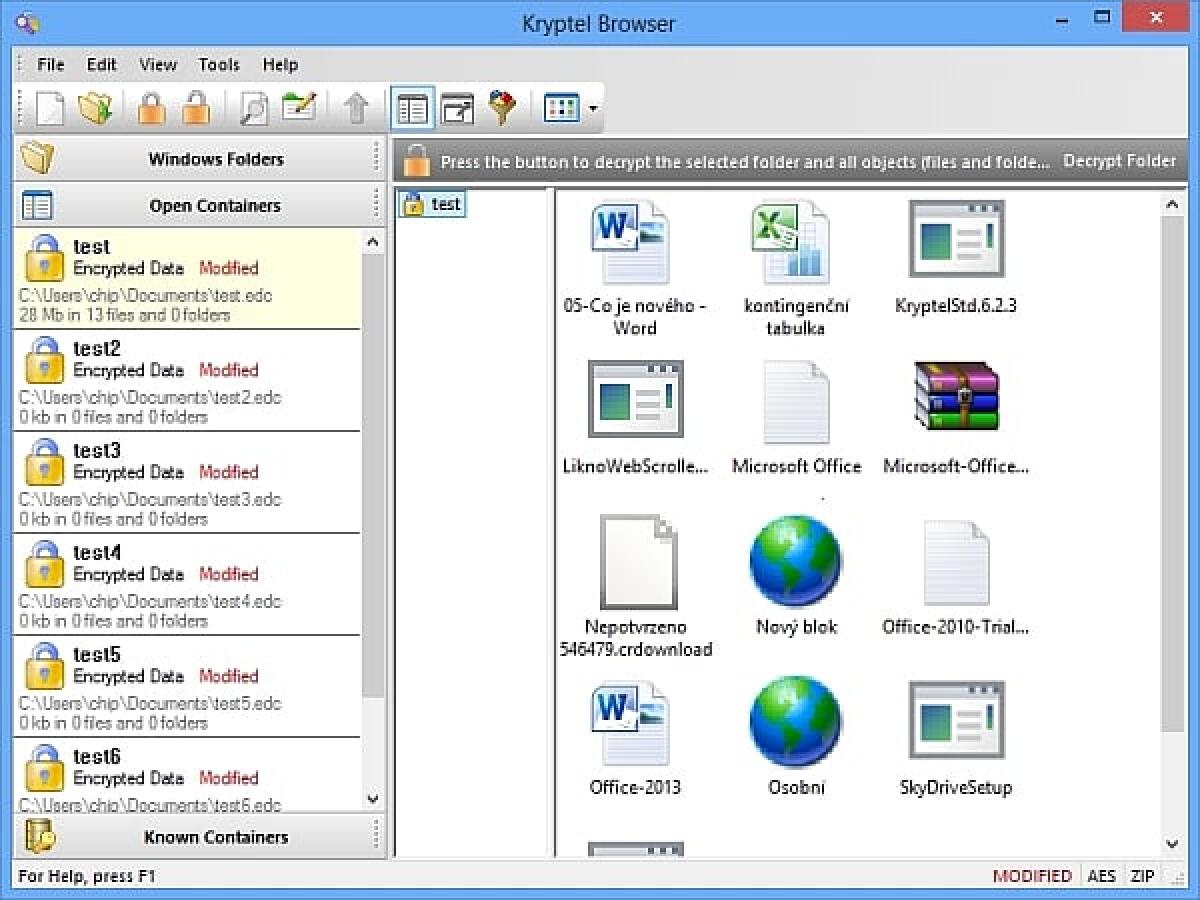Click the AES indicator in the status bar
This screenshot has height=900, width=1200.
1101,875
